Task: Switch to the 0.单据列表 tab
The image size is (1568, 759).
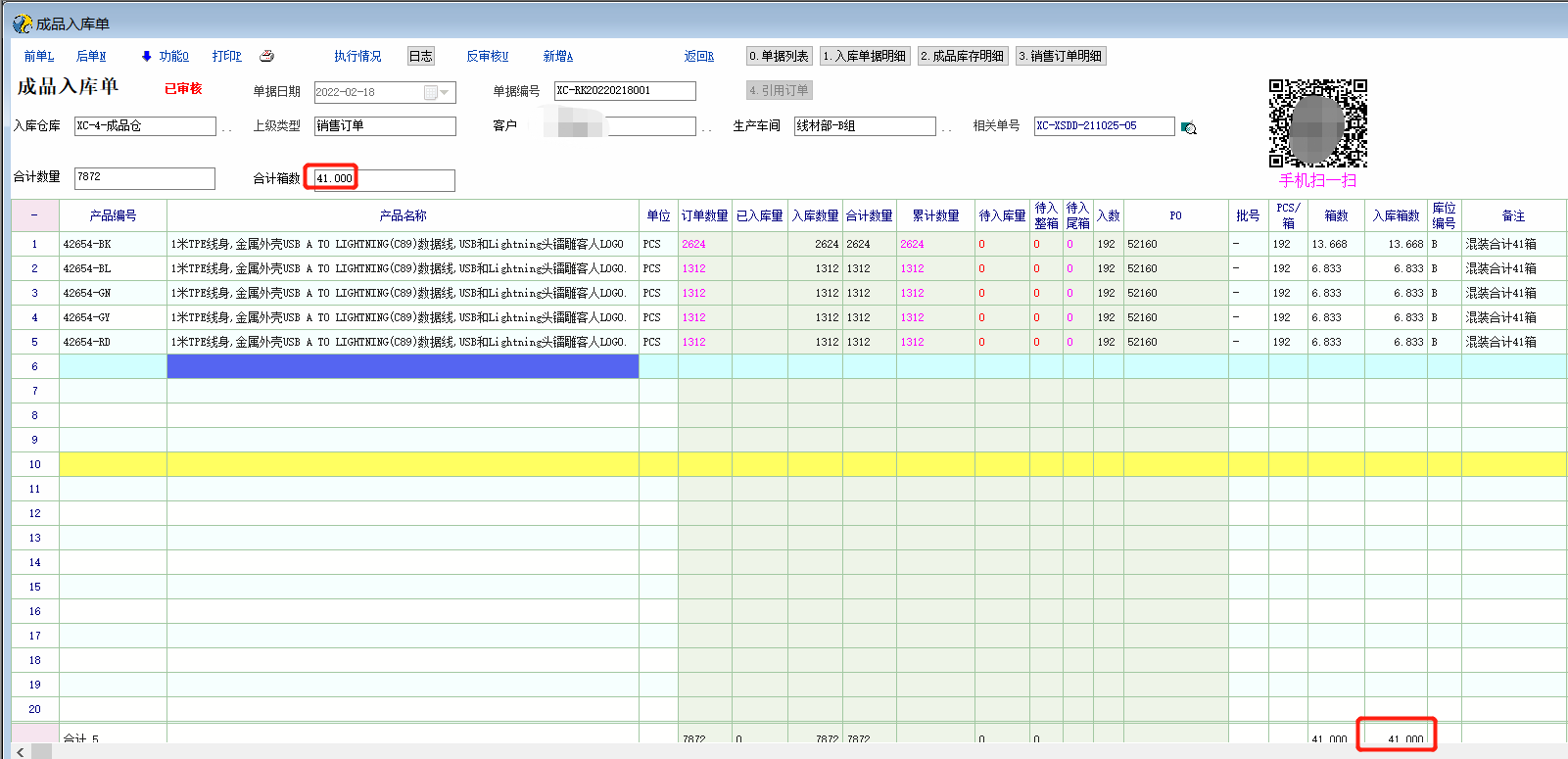Action: click(779, 56)
